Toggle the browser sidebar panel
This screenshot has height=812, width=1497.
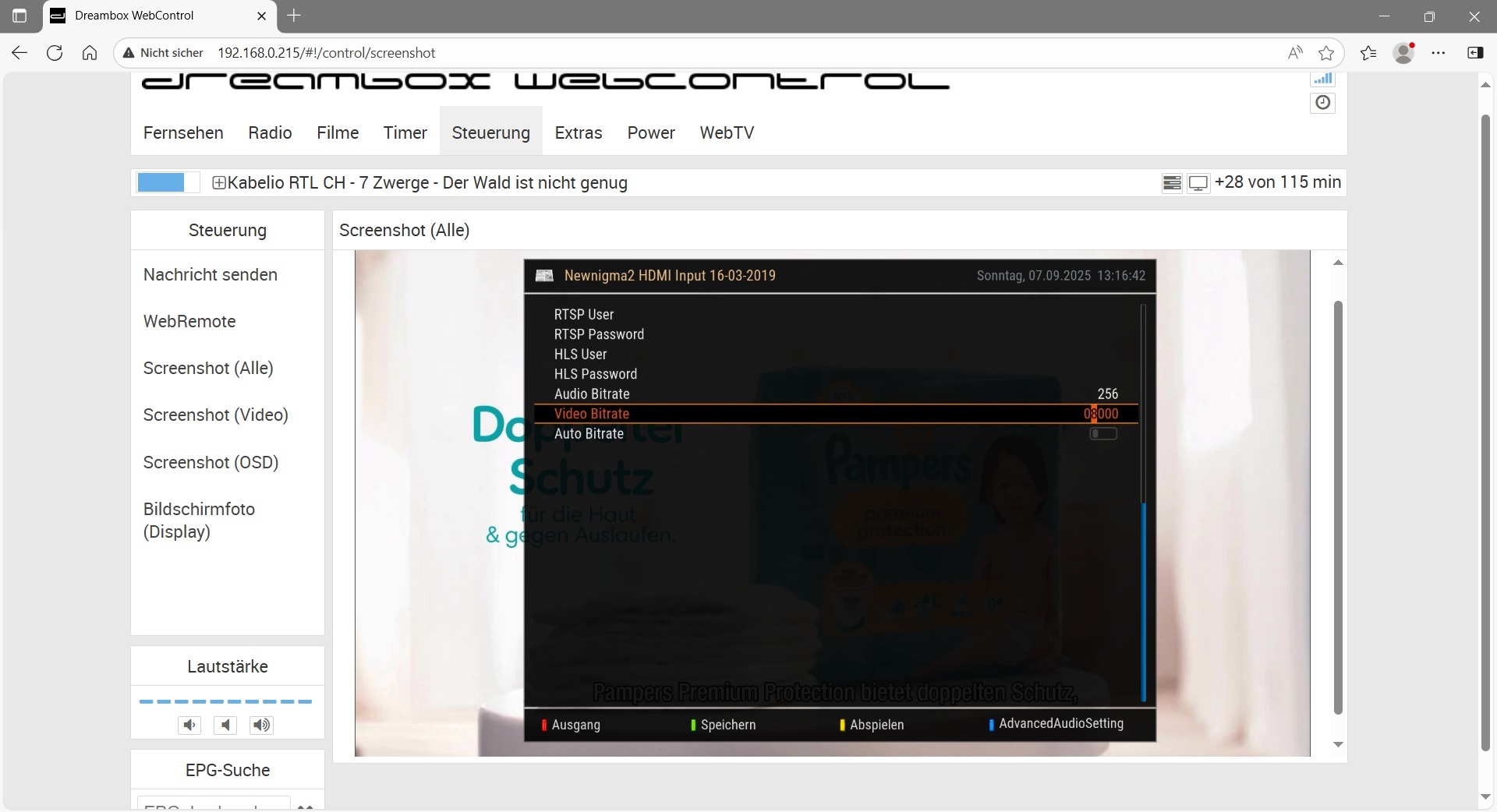1475,53
